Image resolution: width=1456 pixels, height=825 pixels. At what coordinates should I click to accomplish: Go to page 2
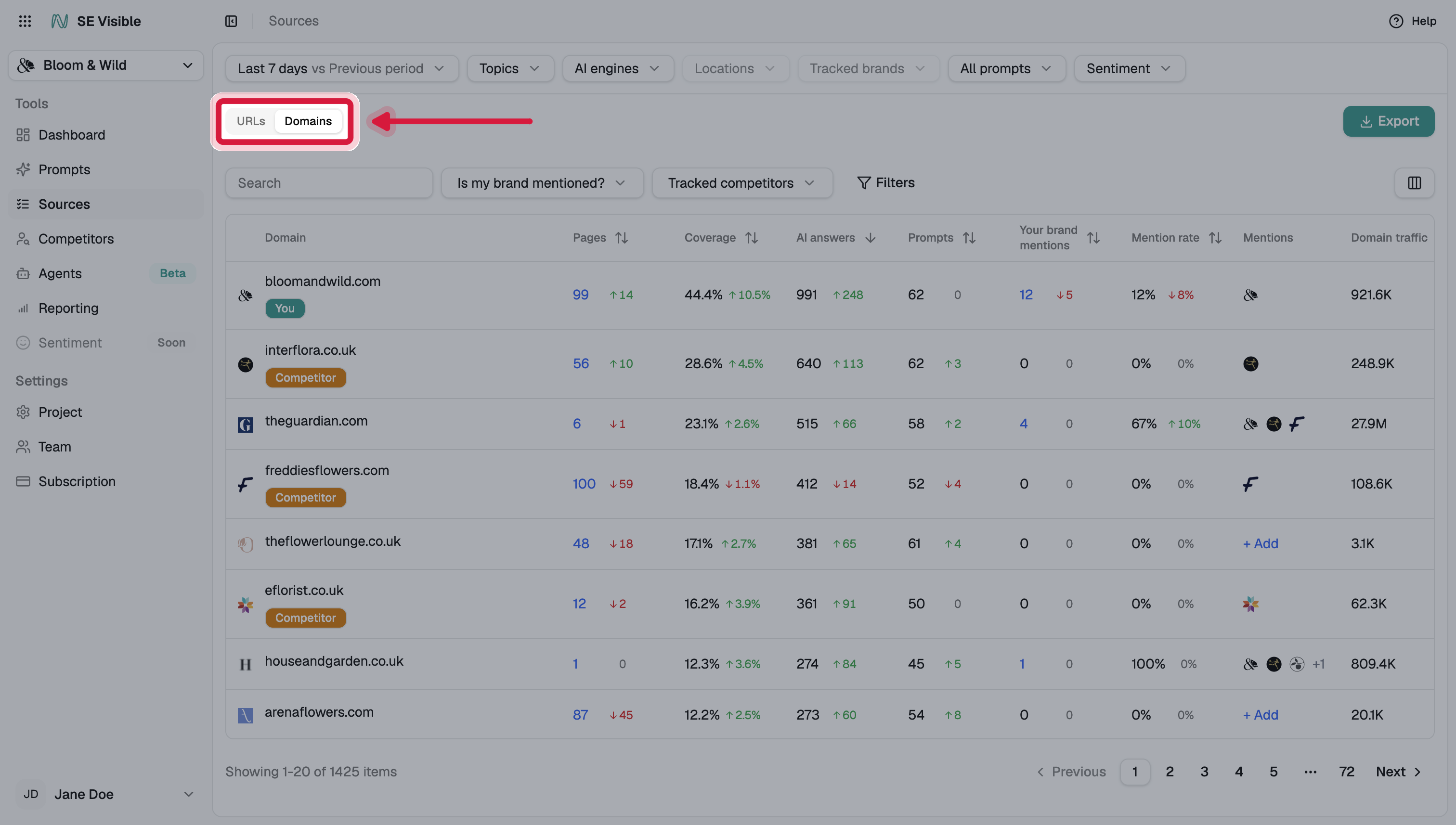click(1169, 772)
